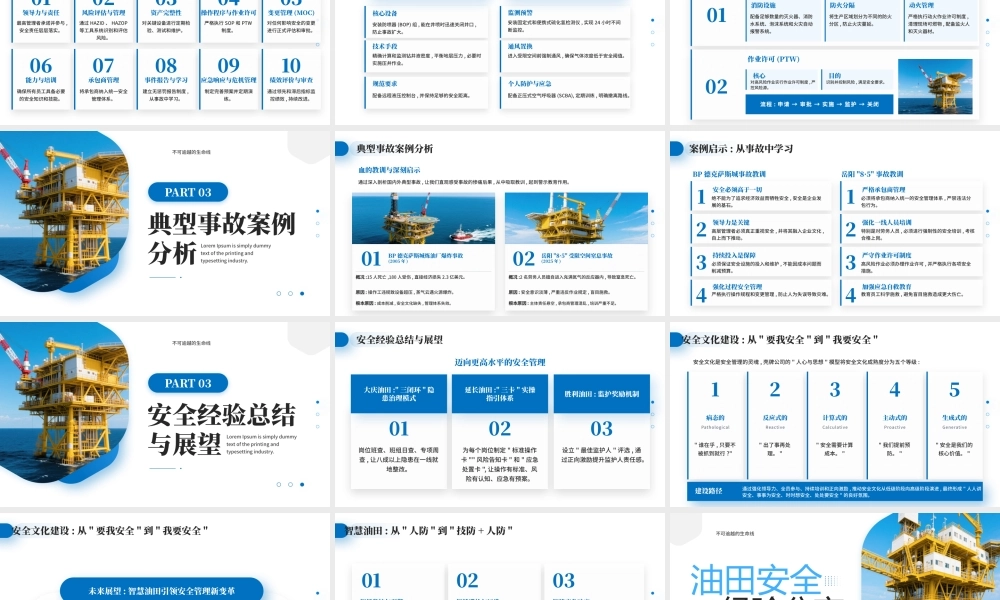
Task: Click the PART 03 badge above 安全经验总结与展望
Action: tap(188, 383)
